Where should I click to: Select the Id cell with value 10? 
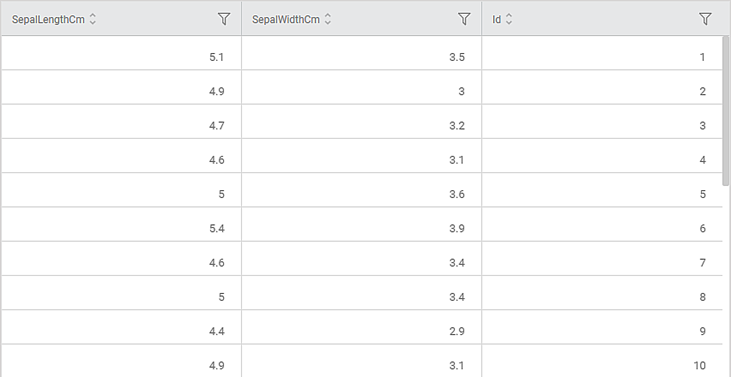point(602,361)
